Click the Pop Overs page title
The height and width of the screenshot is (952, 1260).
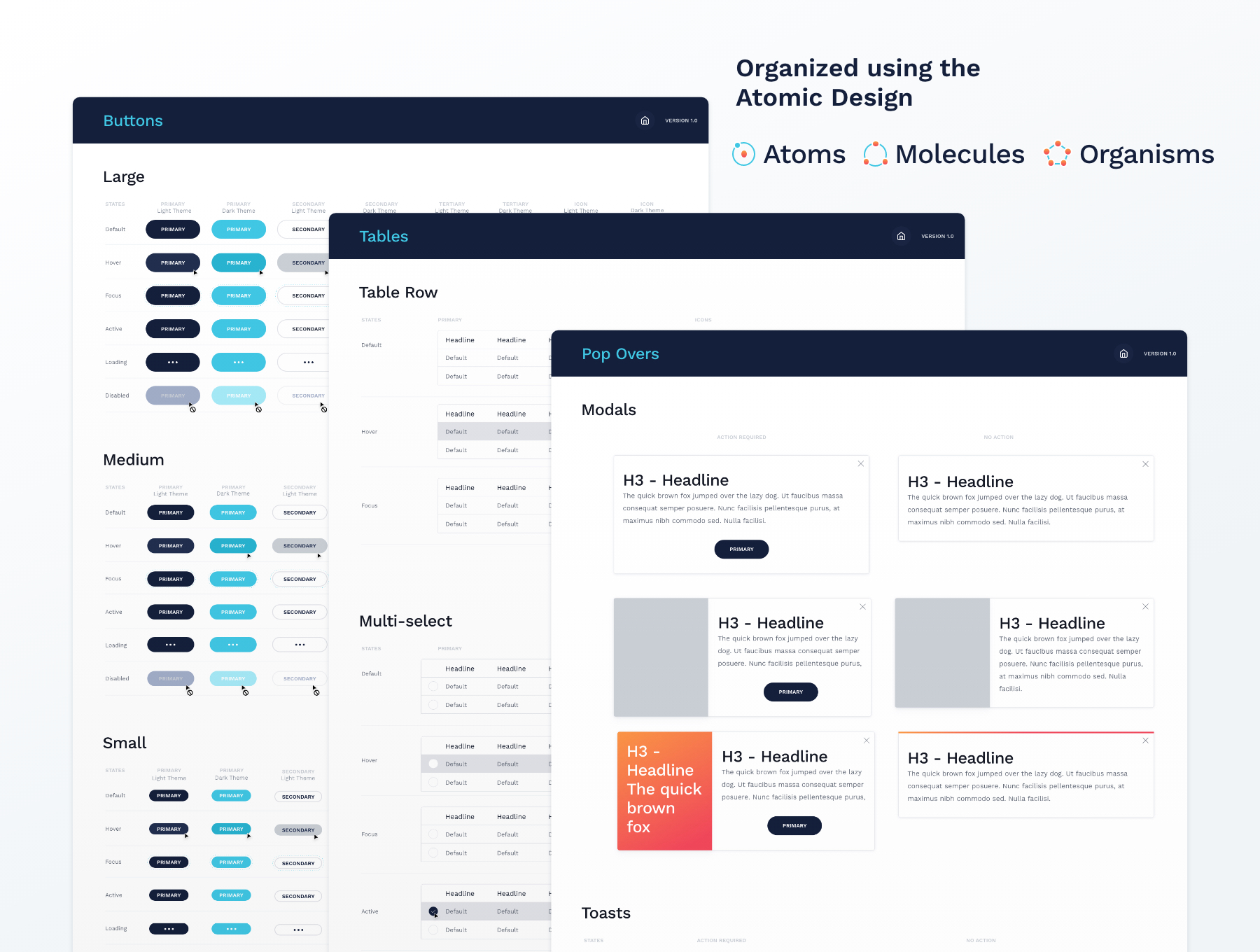(x=620, y=354)
